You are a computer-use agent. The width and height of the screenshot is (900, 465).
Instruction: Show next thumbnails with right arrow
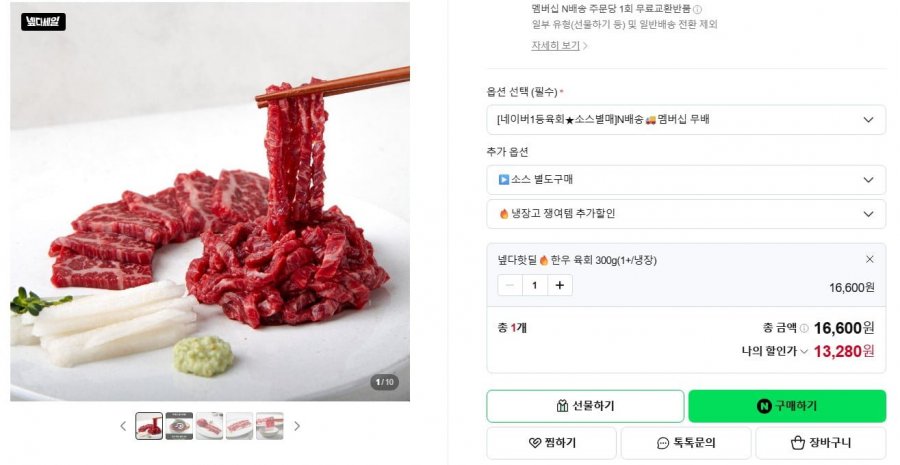pos(297,426)
